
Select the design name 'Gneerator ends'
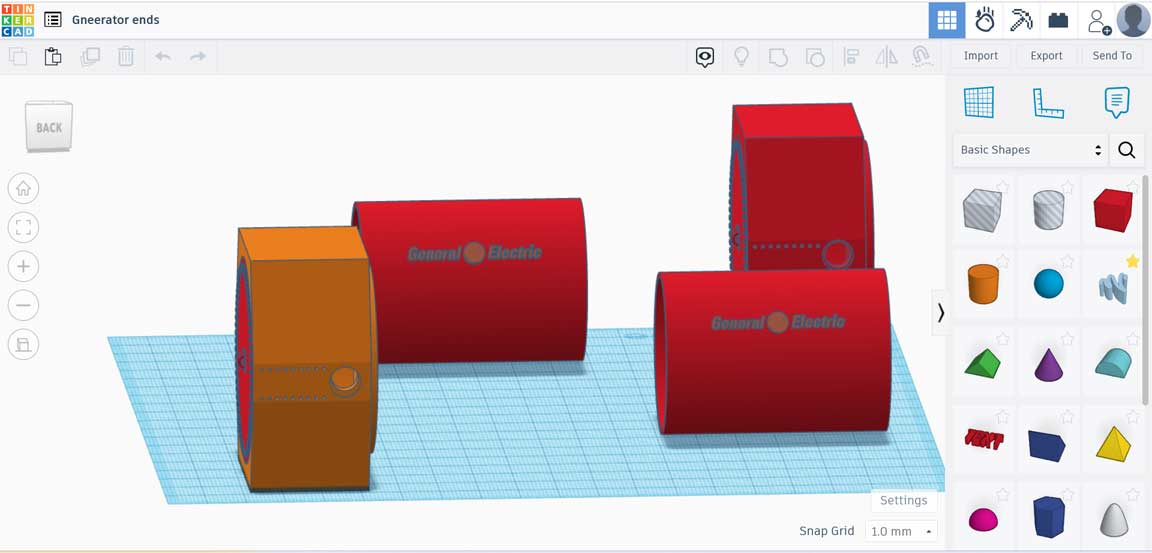coord(115,20)
